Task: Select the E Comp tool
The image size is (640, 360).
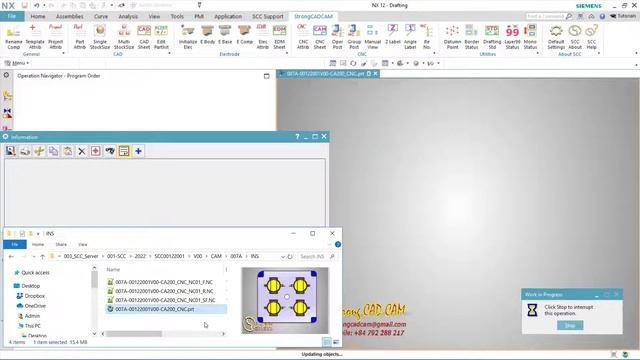Action: [x=244, y=35]
